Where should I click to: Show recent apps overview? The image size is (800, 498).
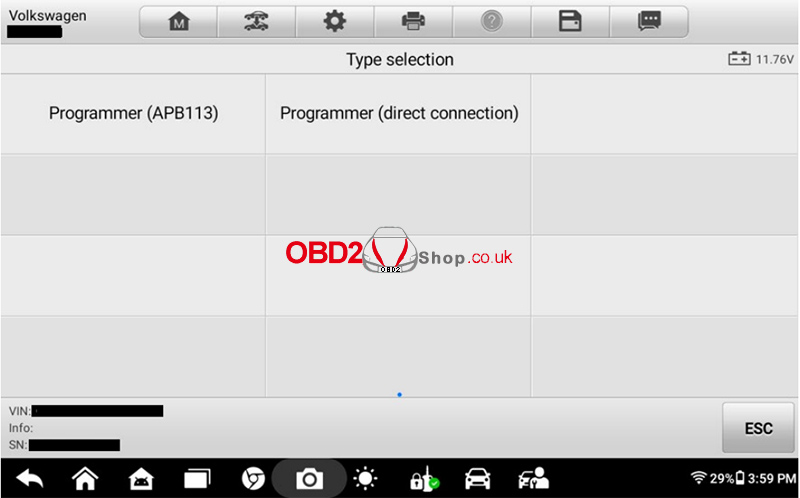point(197,479)
